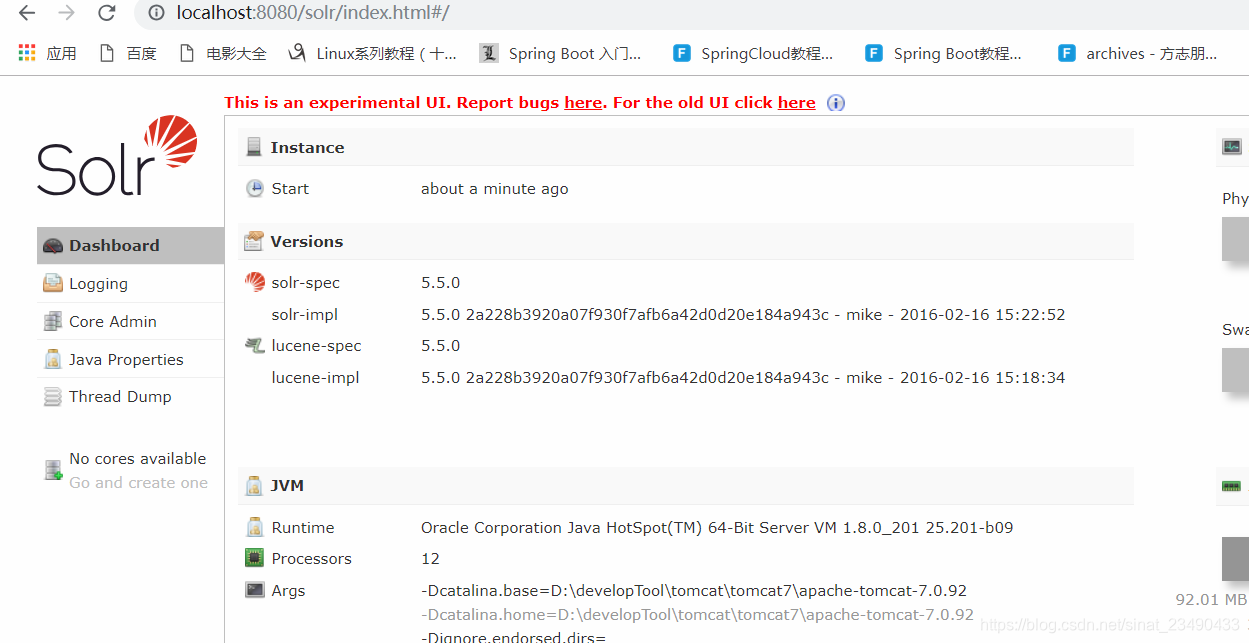Click the site info icon in address bar
Screen dimensions: 1249x643
click(x=155, y=13)
